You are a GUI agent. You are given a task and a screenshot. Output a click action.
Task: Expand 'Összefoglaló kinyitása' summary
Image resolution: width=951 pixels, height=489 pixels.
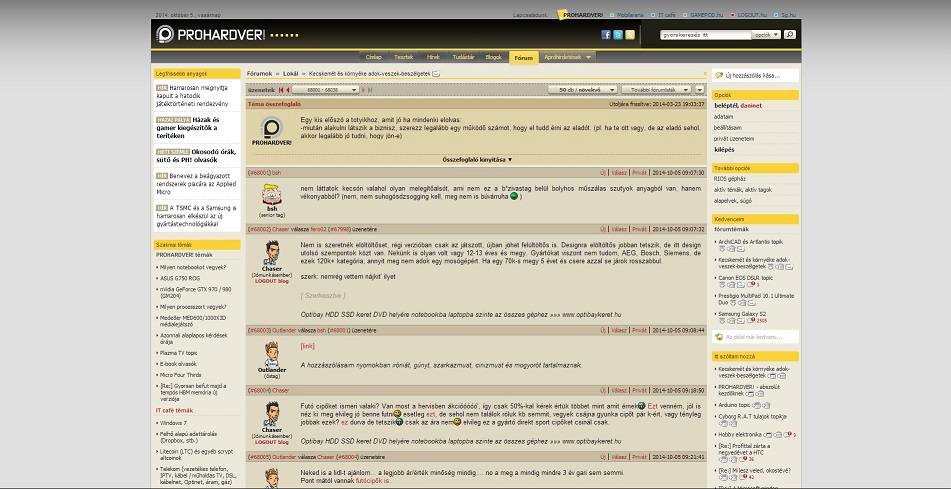pyautogui.click(x=477, y=160)
